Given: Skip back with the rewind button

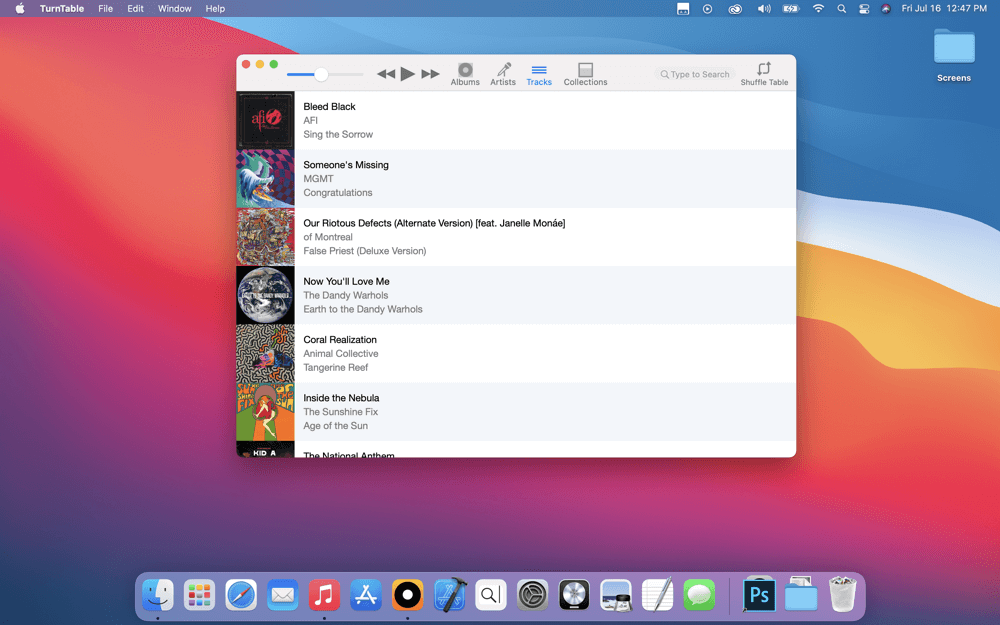Looking at the screenshot, I should click(x=386, y=74).
